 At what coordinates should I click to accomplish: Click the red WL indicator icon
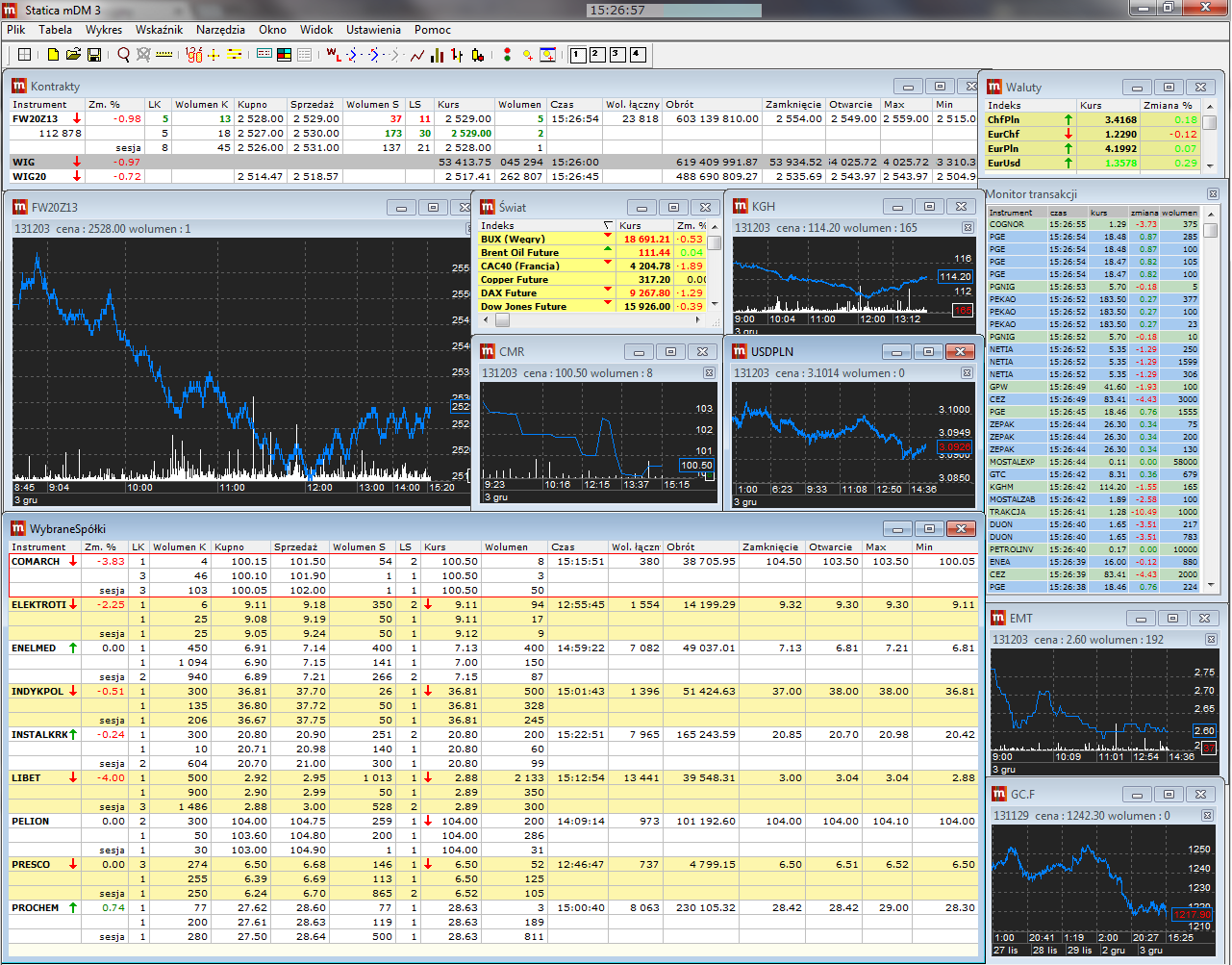click(x=333, y=55)
